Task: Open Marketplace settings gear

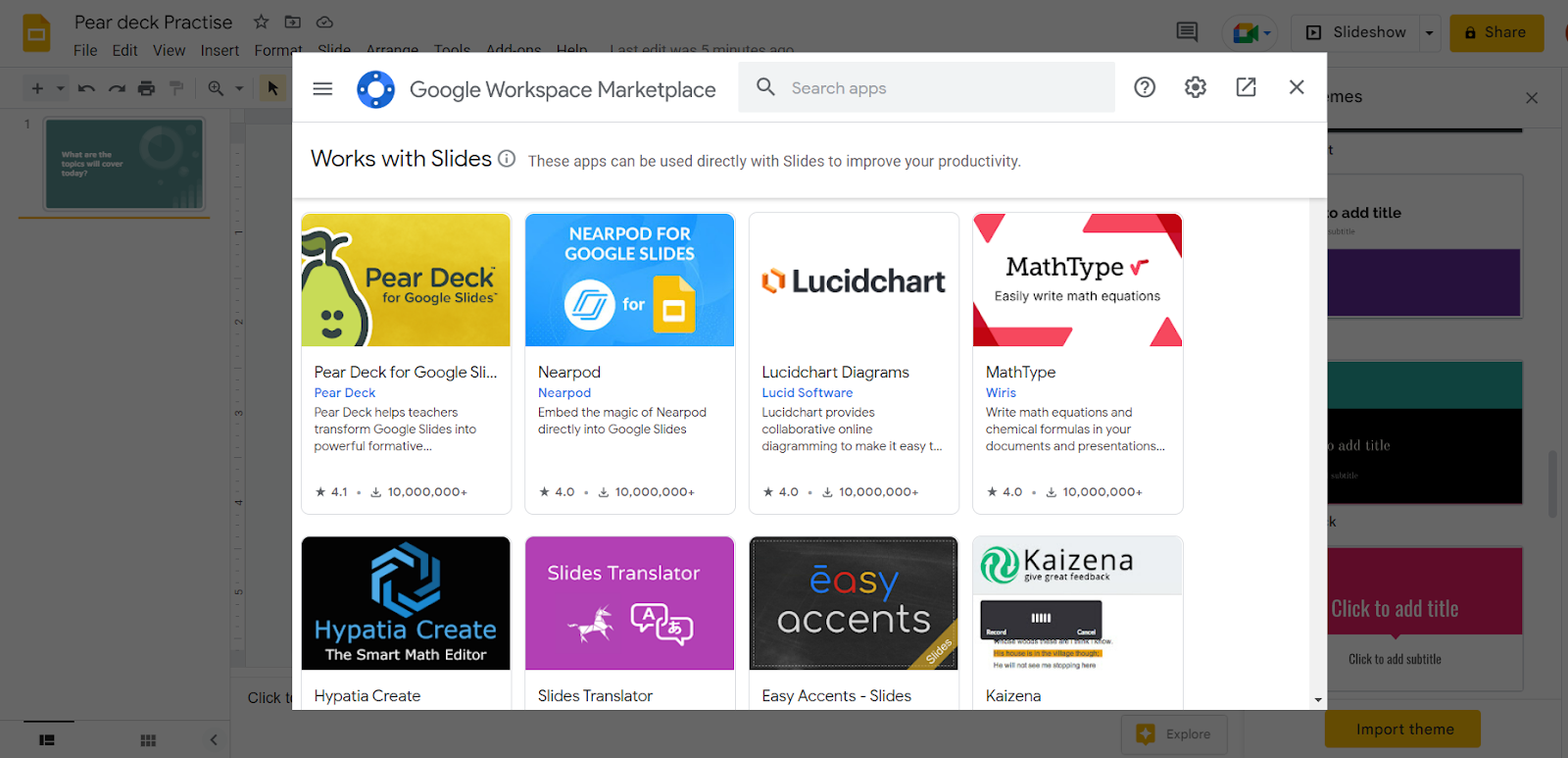Action: click(1196, 87)
